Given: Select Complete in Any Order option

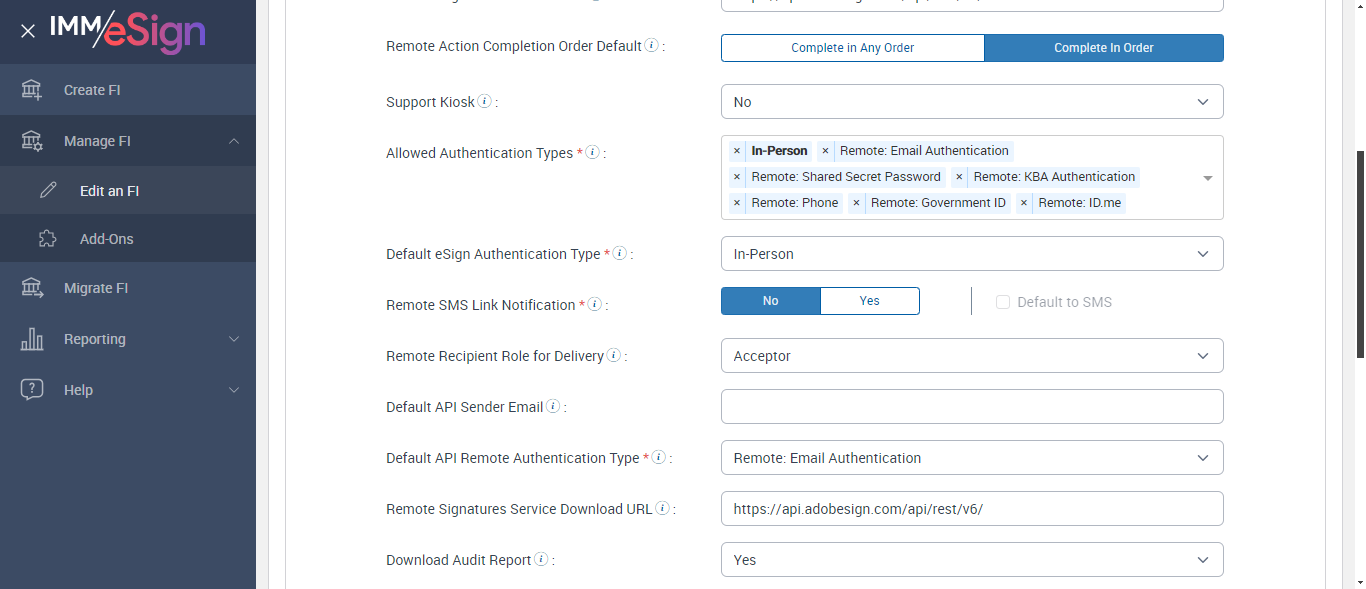Looking at the screenshot, I should click(x=852, y=48).
